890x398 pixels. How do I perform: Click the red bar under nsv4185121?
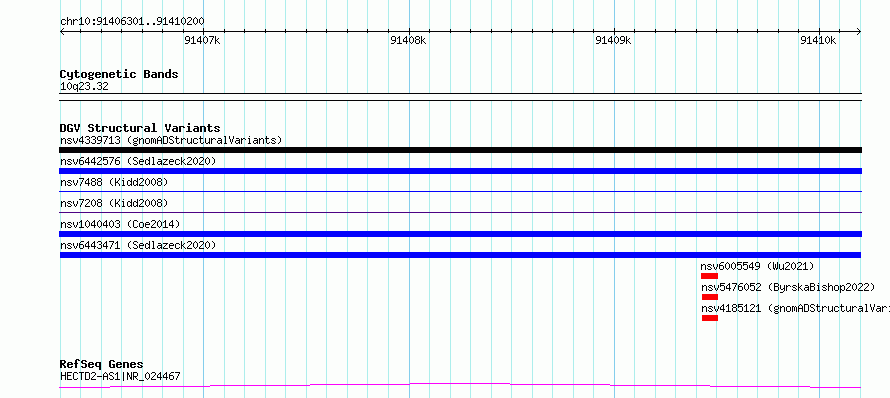(x=710, y=318)
